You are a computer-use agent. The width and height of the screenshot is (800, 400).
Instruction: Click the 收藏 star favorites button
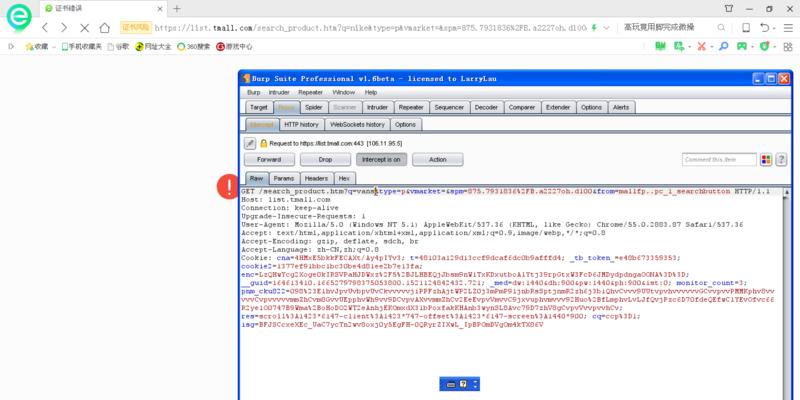[37, 46]
